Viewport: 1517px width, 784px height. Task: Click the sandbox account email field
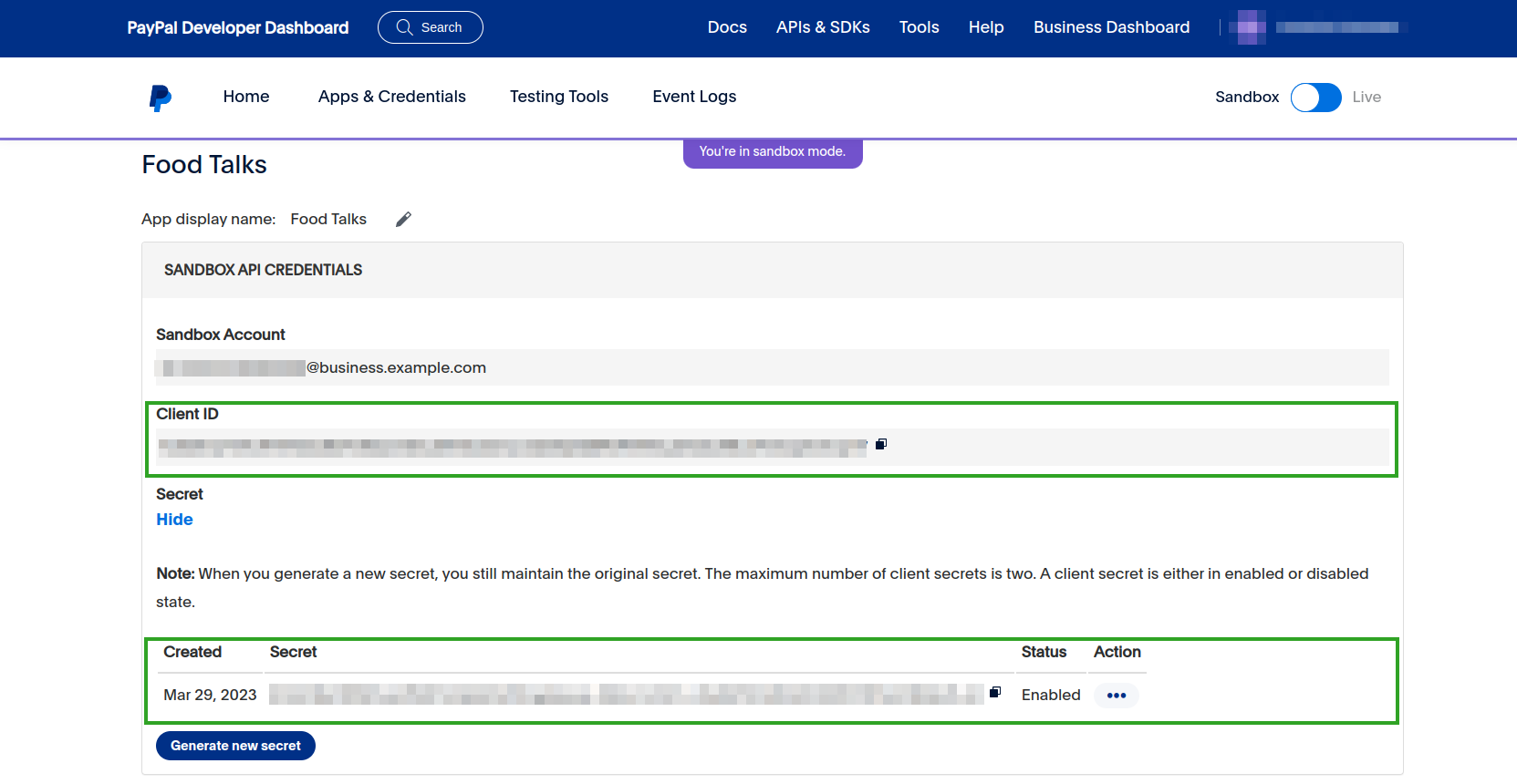point(773,367)
